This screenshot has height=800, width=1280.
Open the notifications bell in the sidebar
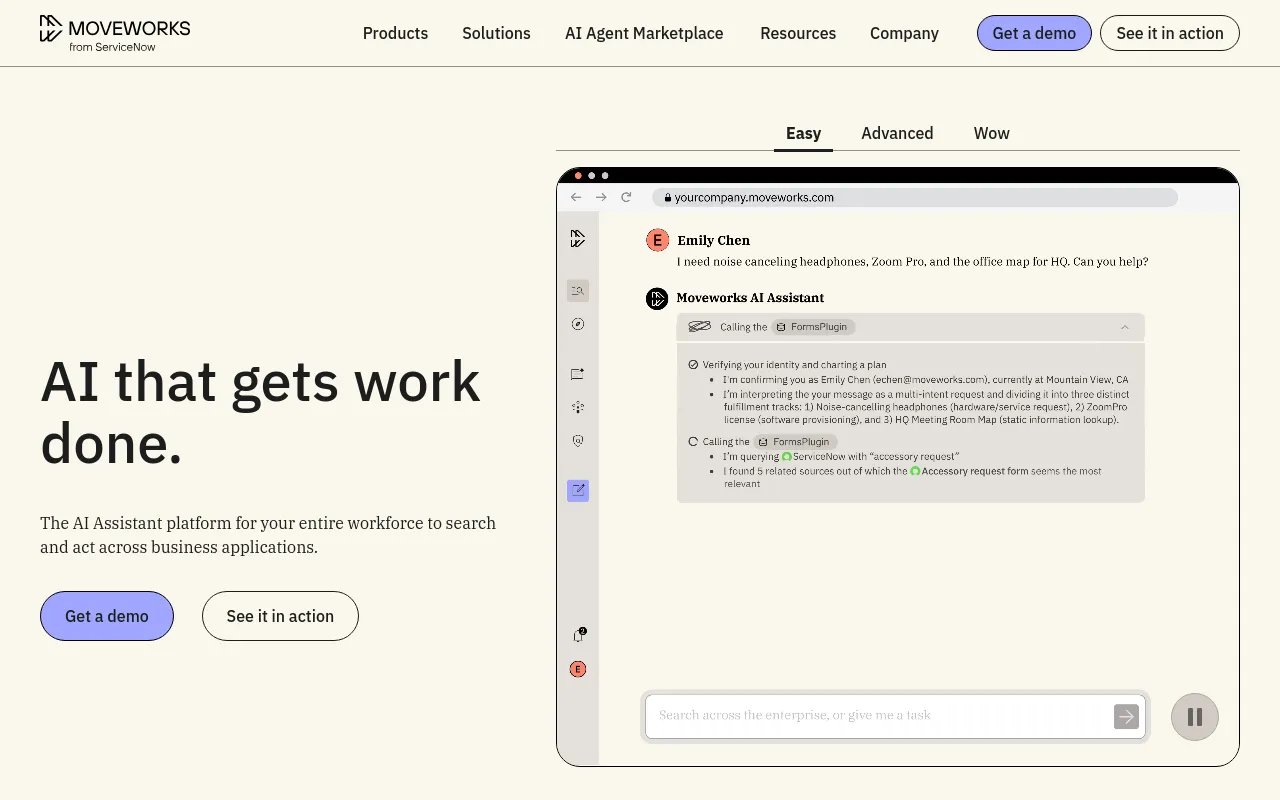coord(578,635)
